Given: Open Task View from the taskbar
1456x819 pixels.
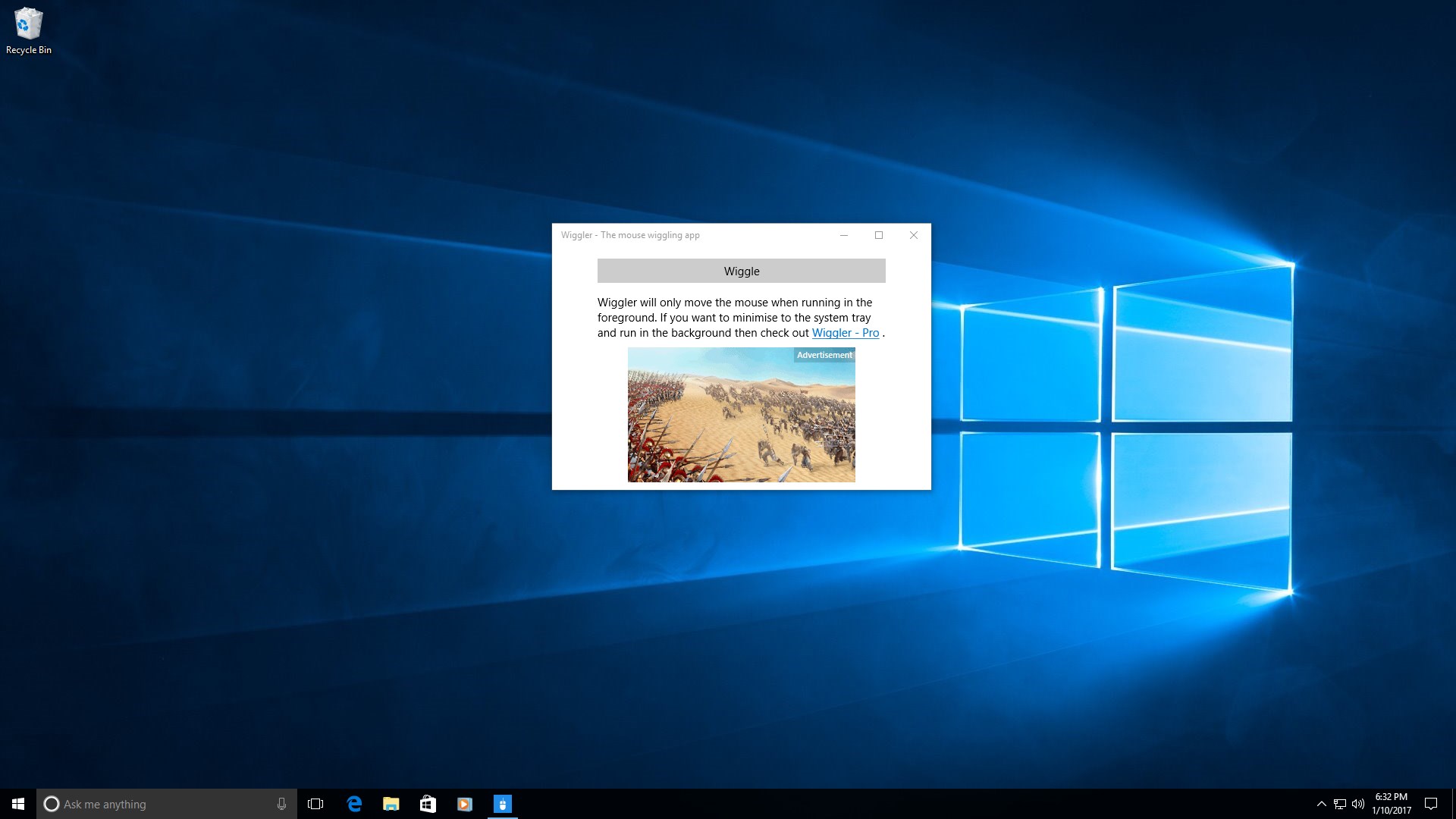Looking at the screenshot, I should click(315, 804).
